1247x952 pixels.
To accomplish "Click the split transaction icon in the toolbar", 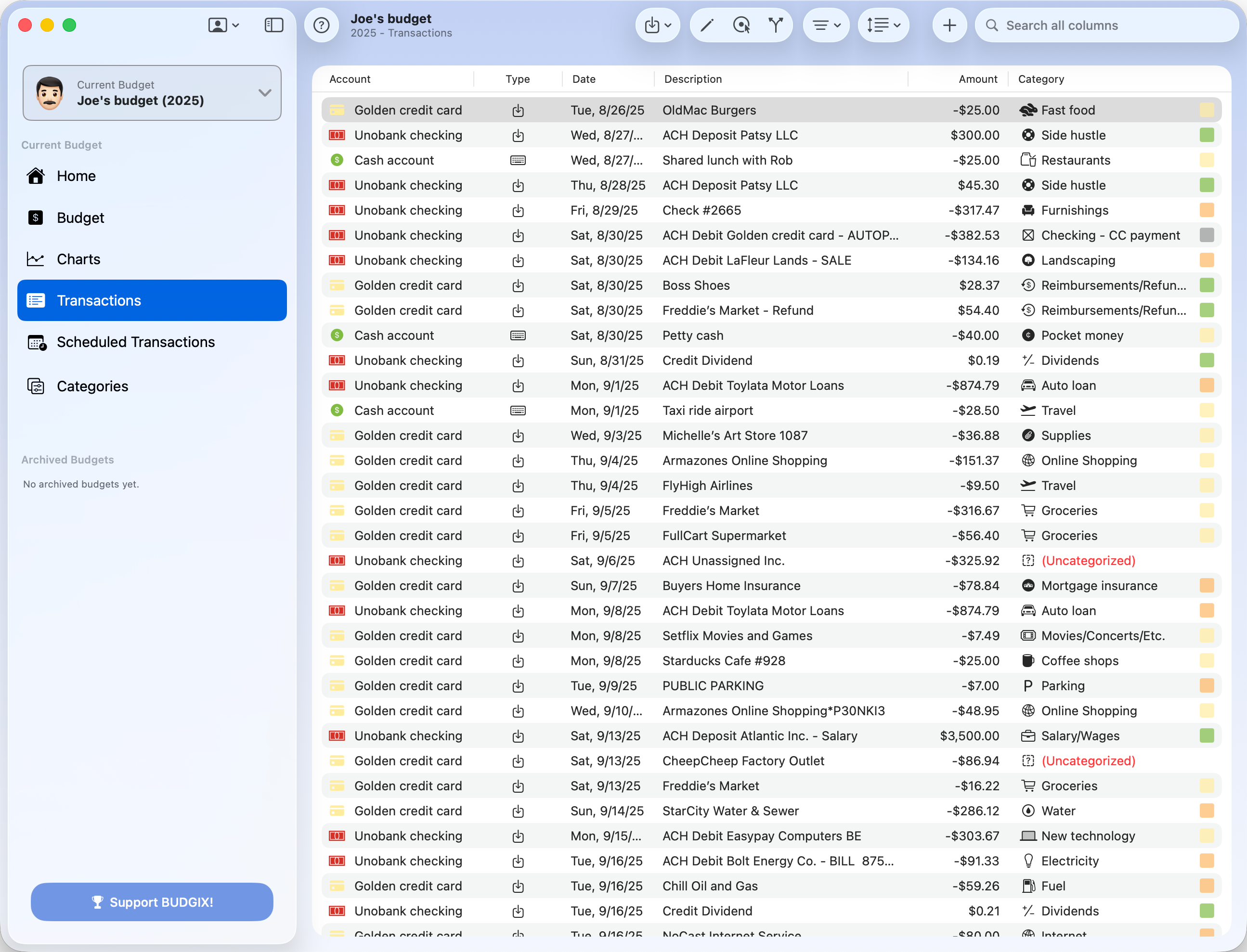I will tap(776, 25).
